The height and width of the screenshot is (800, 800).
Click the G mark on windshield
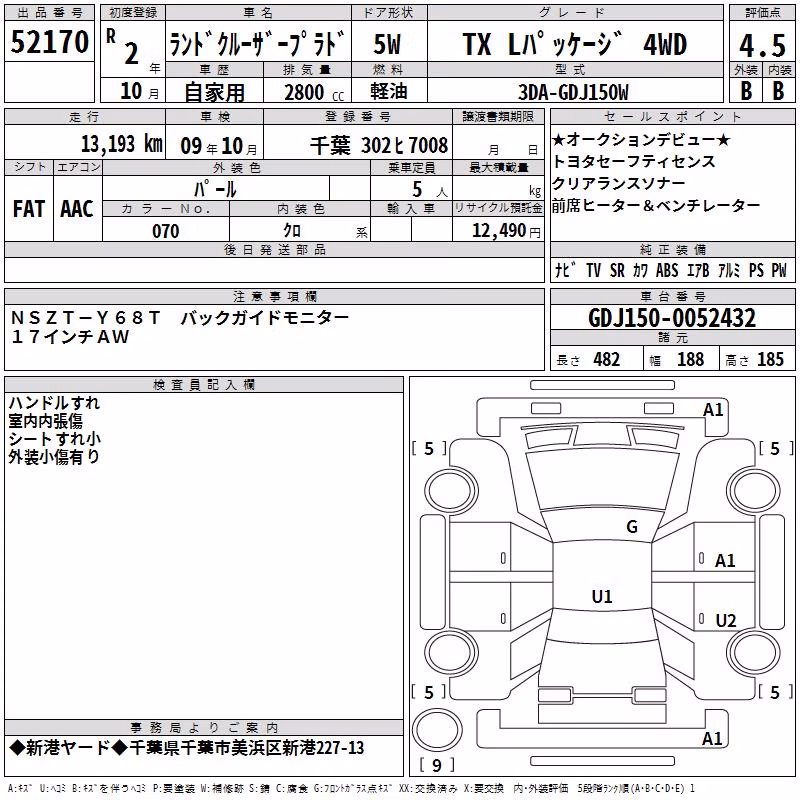click(632, 526)
